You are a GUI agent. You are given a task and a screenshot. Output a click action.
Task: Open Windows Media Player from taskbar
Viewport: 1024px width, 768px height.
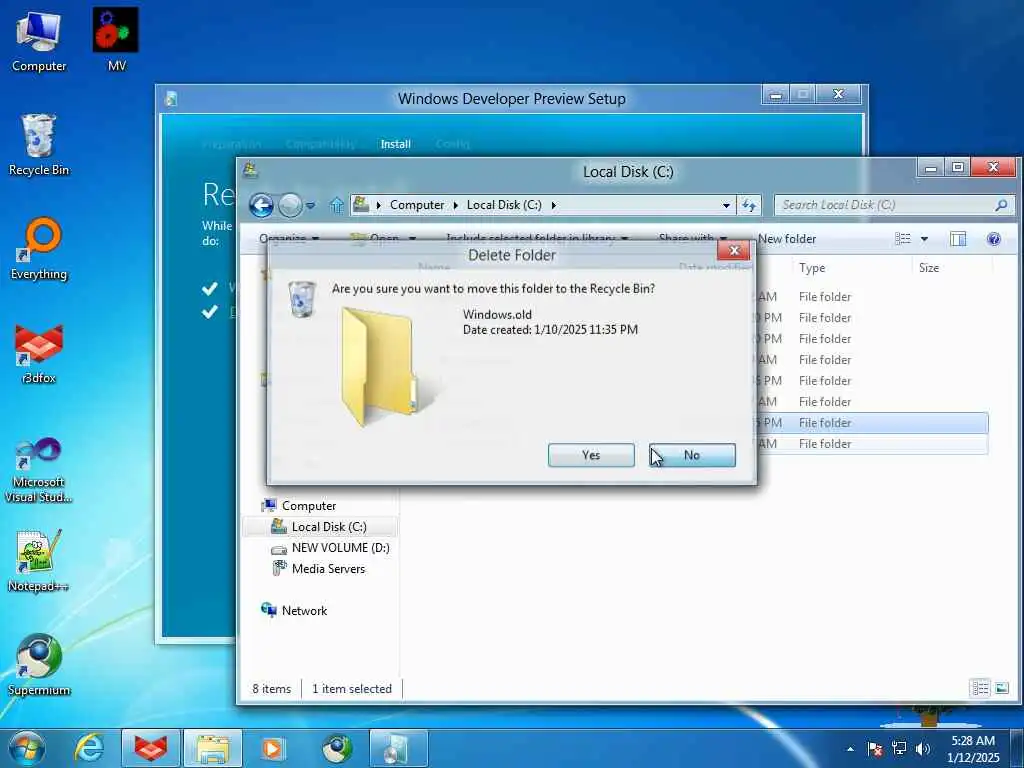click(273, 748)
